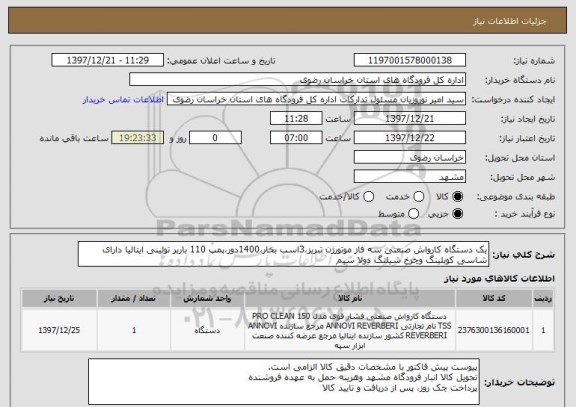
Task: Click the نام کالا column header
Action: 350,298
